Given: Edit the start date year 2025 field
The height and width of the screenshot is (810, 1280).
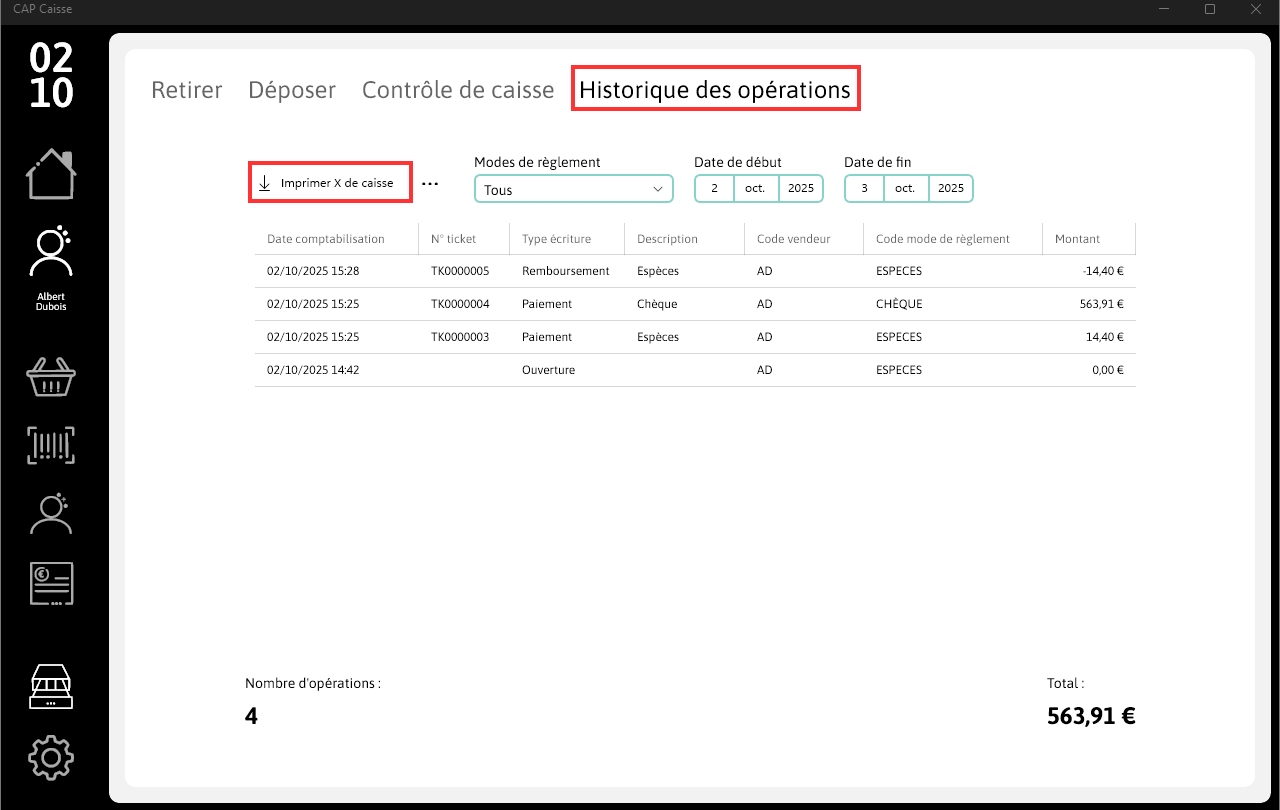Looking at the screenshot, I should [x=800, y=188].
